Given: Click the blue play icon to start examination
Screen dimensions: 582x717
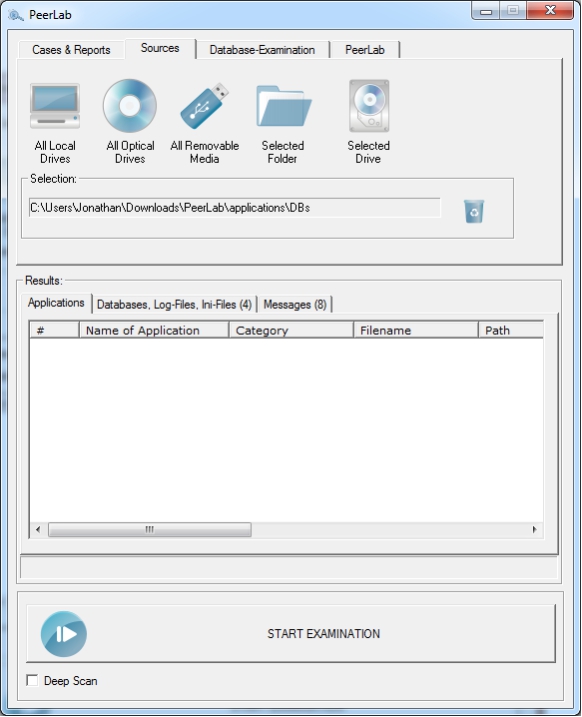Looking at the screenshot, I should tap(64, 634).
